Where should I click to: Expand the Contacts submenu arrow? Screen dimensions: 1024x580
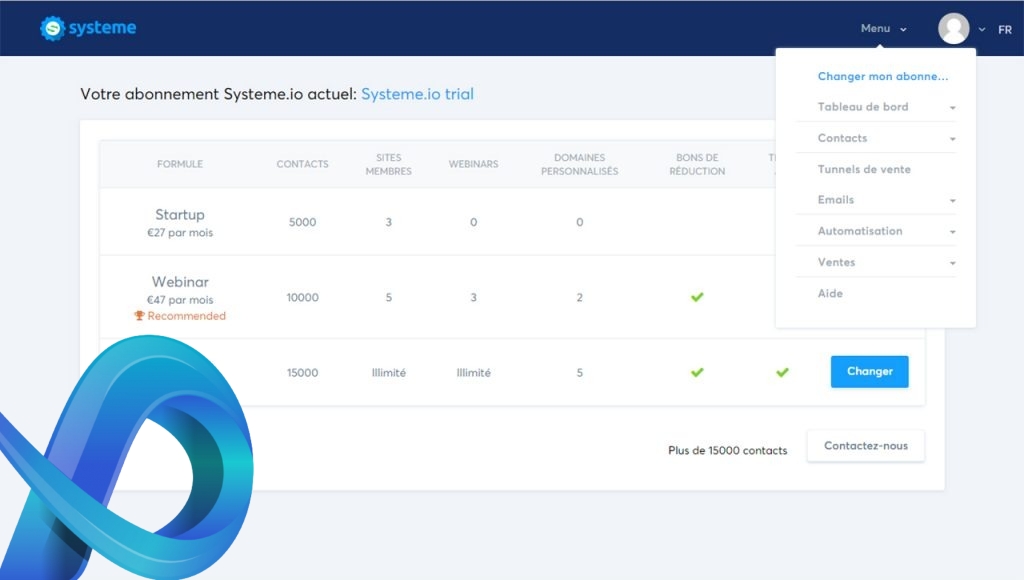(952, 139)
